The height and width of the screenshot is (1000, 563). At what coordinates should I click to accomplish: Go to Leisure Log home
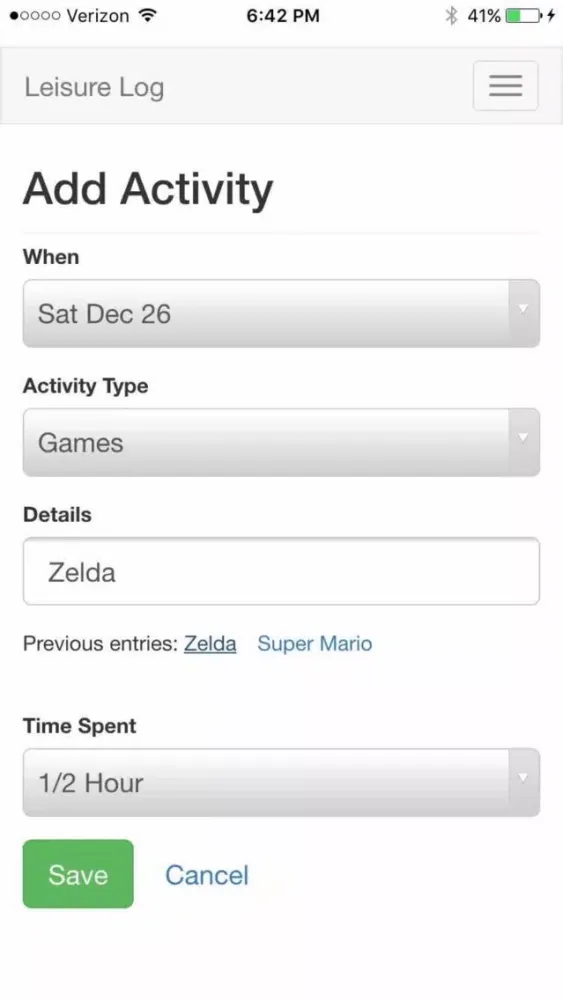click(x=94, y=87)
